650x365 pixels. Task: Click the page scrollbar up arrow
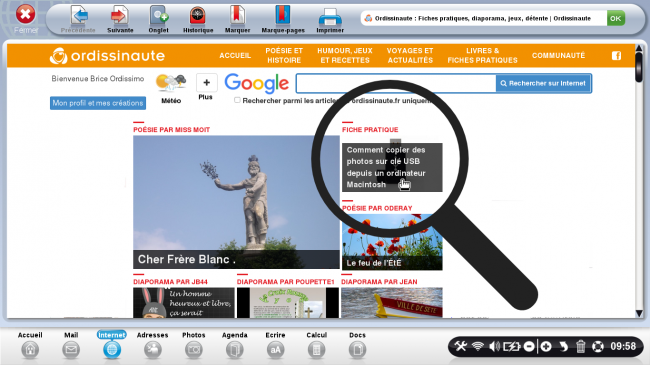click(x=639, y=49)
